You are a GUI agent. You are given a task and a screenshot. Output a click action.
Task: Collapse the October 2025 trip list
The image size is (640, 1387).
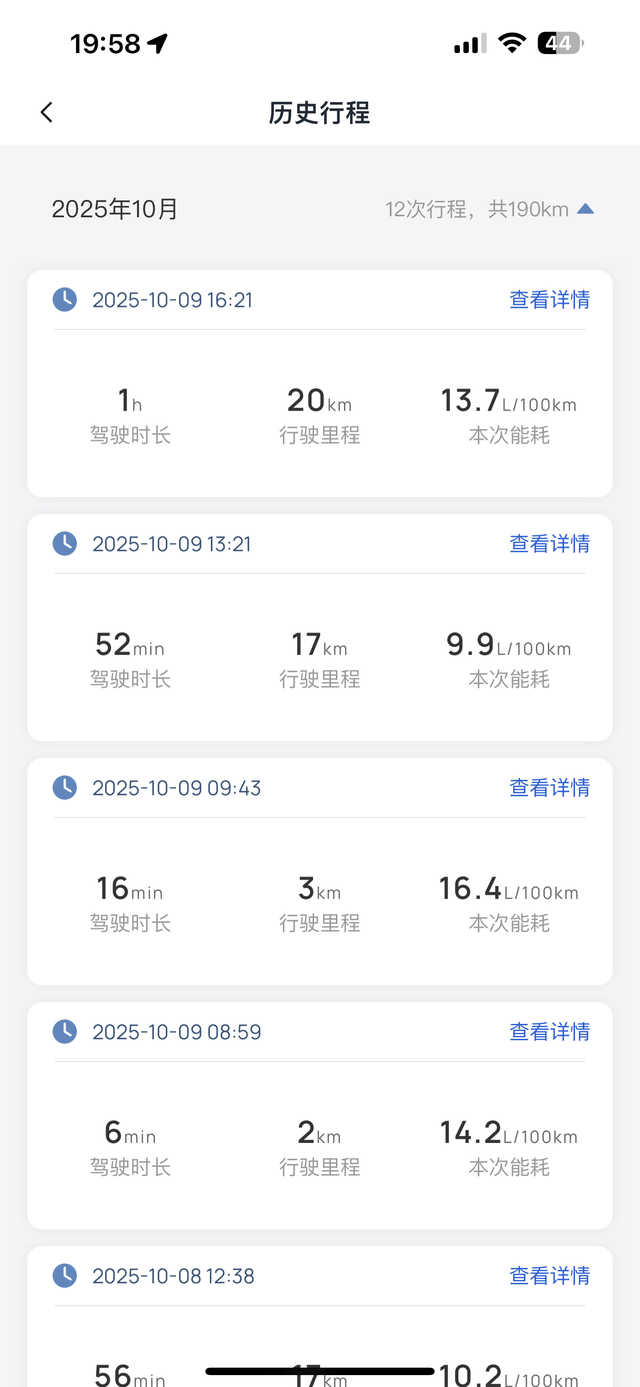coord(583,209)
